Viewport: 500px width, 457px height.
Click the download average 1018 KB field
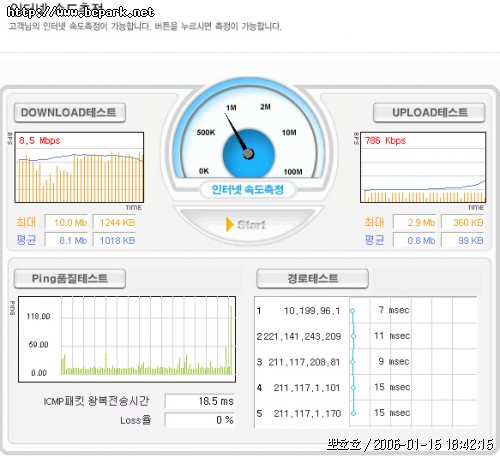click(115, 240)
